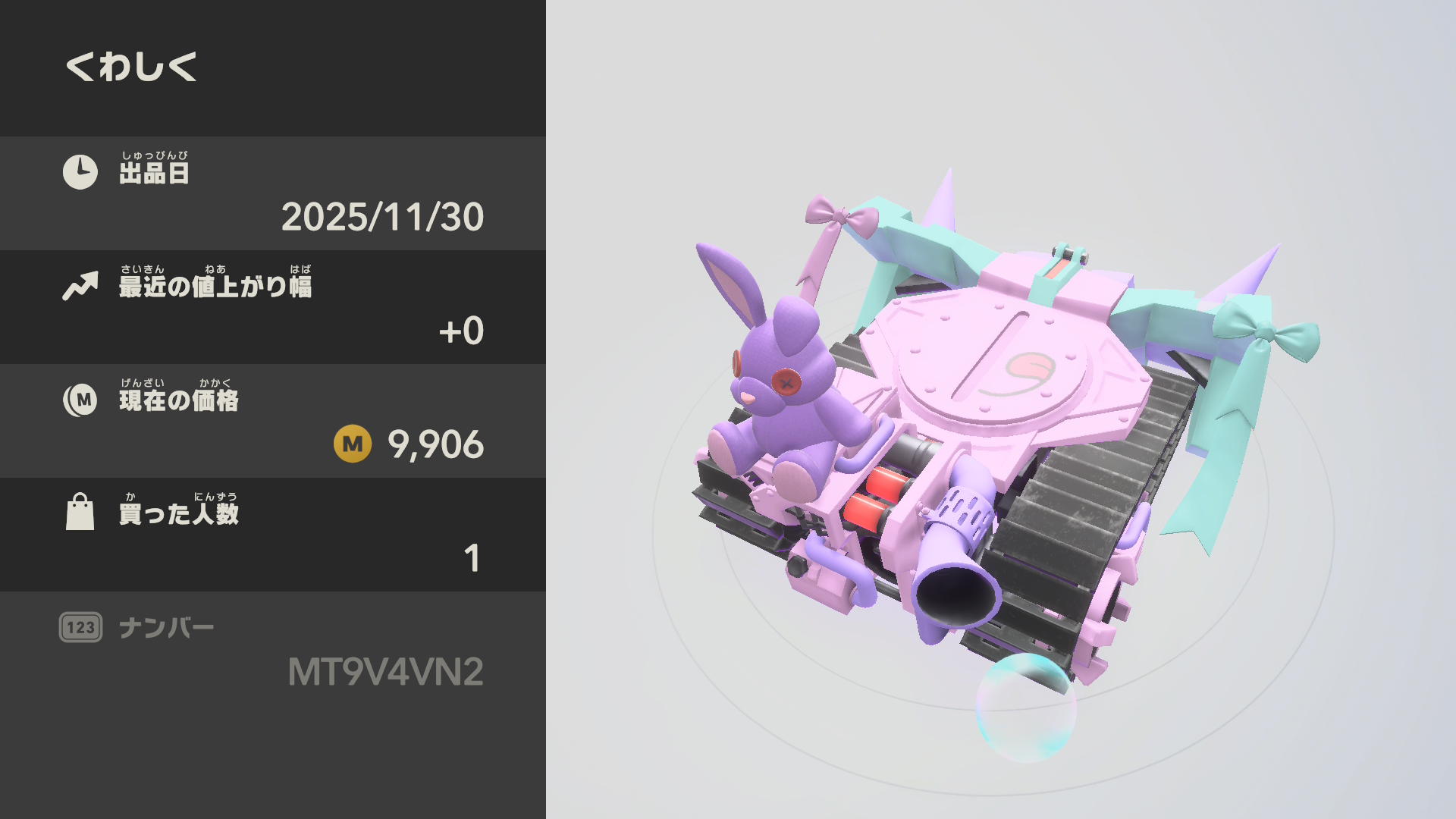Click the coin icon next to 現在の価格
This screenshot has height=819, width=1456.
pyautogui.click(x=80, y=400)
